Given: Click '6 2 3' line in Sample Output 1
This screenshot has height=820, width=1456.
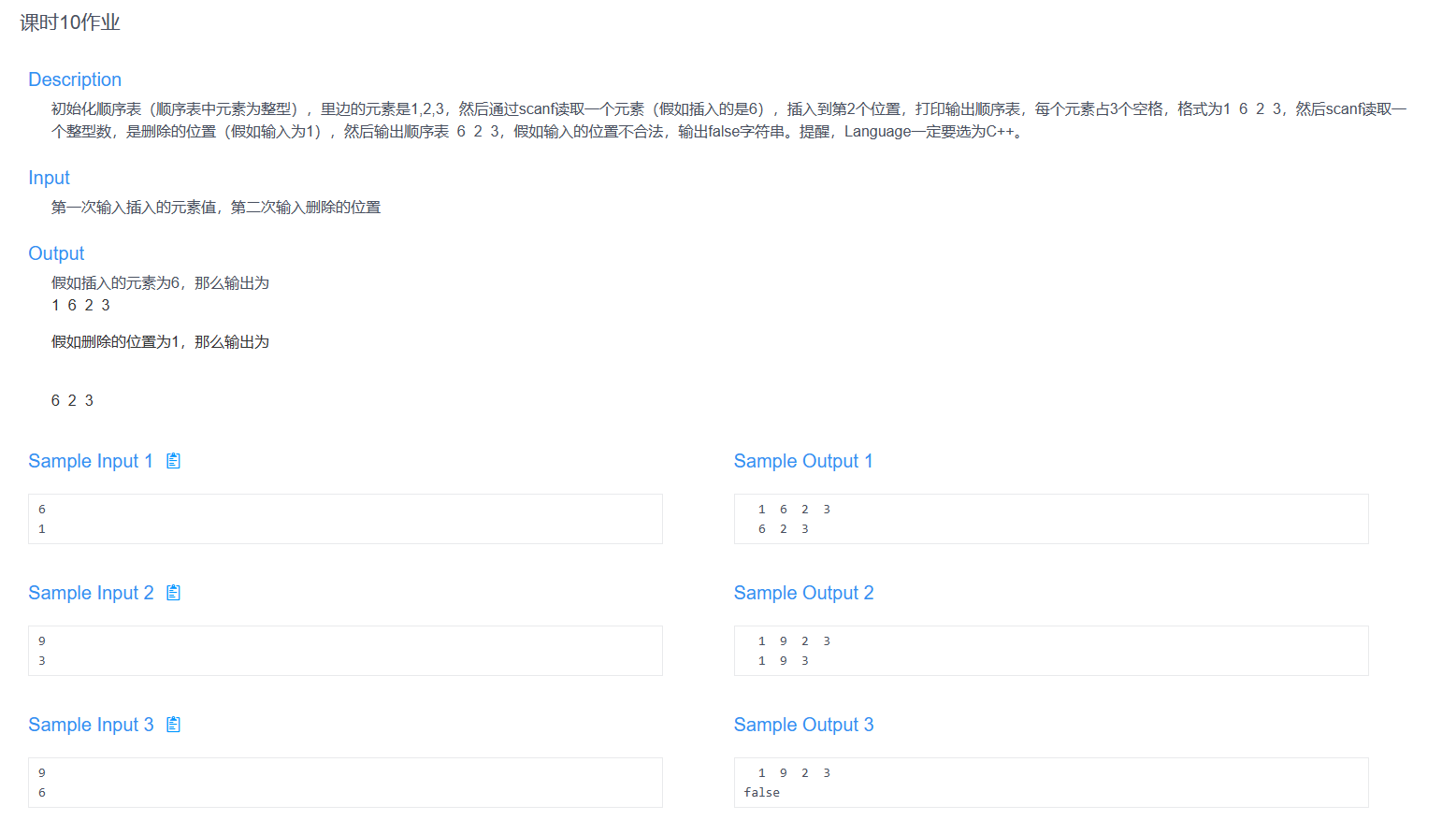Looking at the screenshot, I should pos(784,529).
